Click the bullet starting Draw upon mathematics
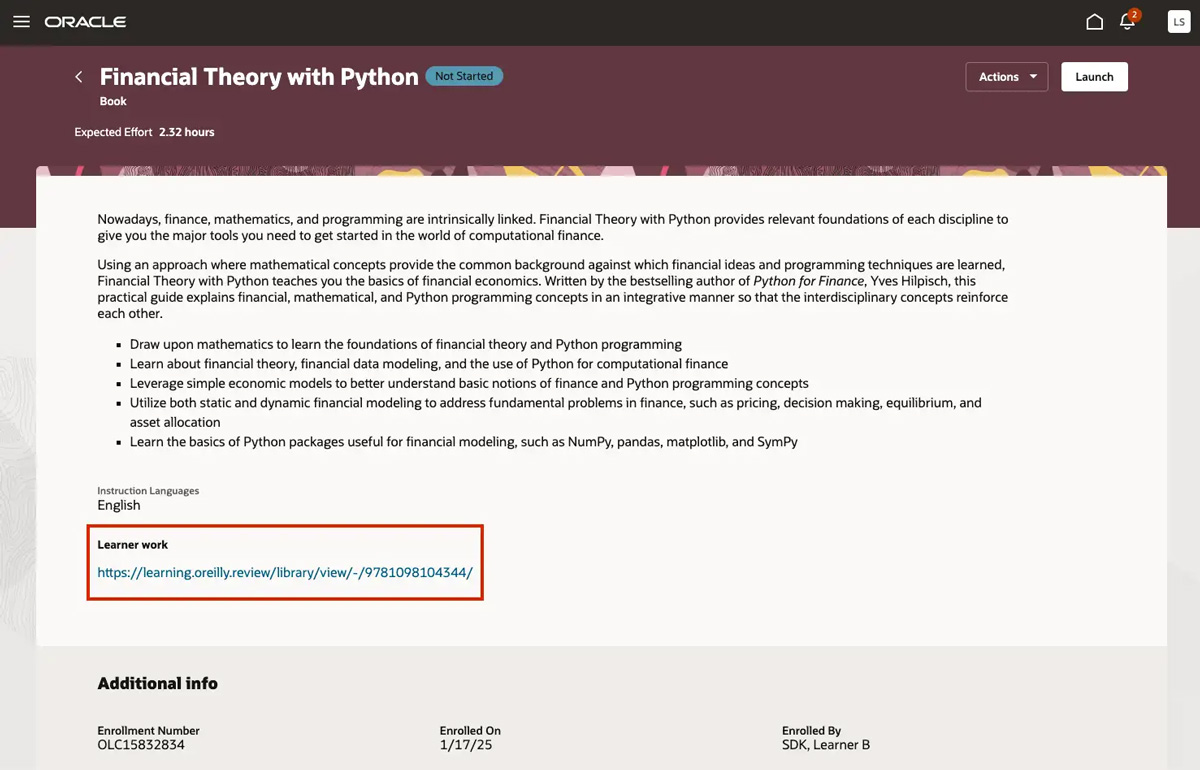This screenshot has width=1200, height=770. (x=406, y=344)
